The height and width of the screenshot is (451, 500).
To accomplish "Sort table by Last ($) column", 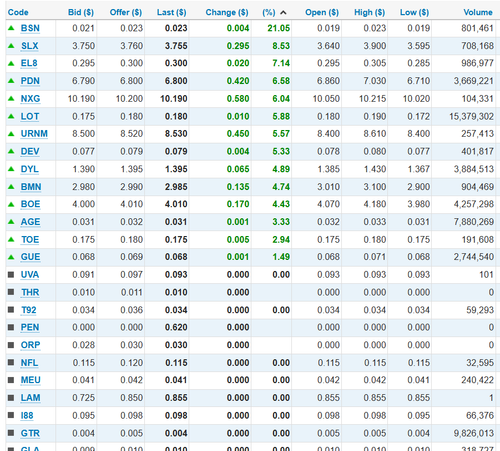I will [x=172, y=12].
